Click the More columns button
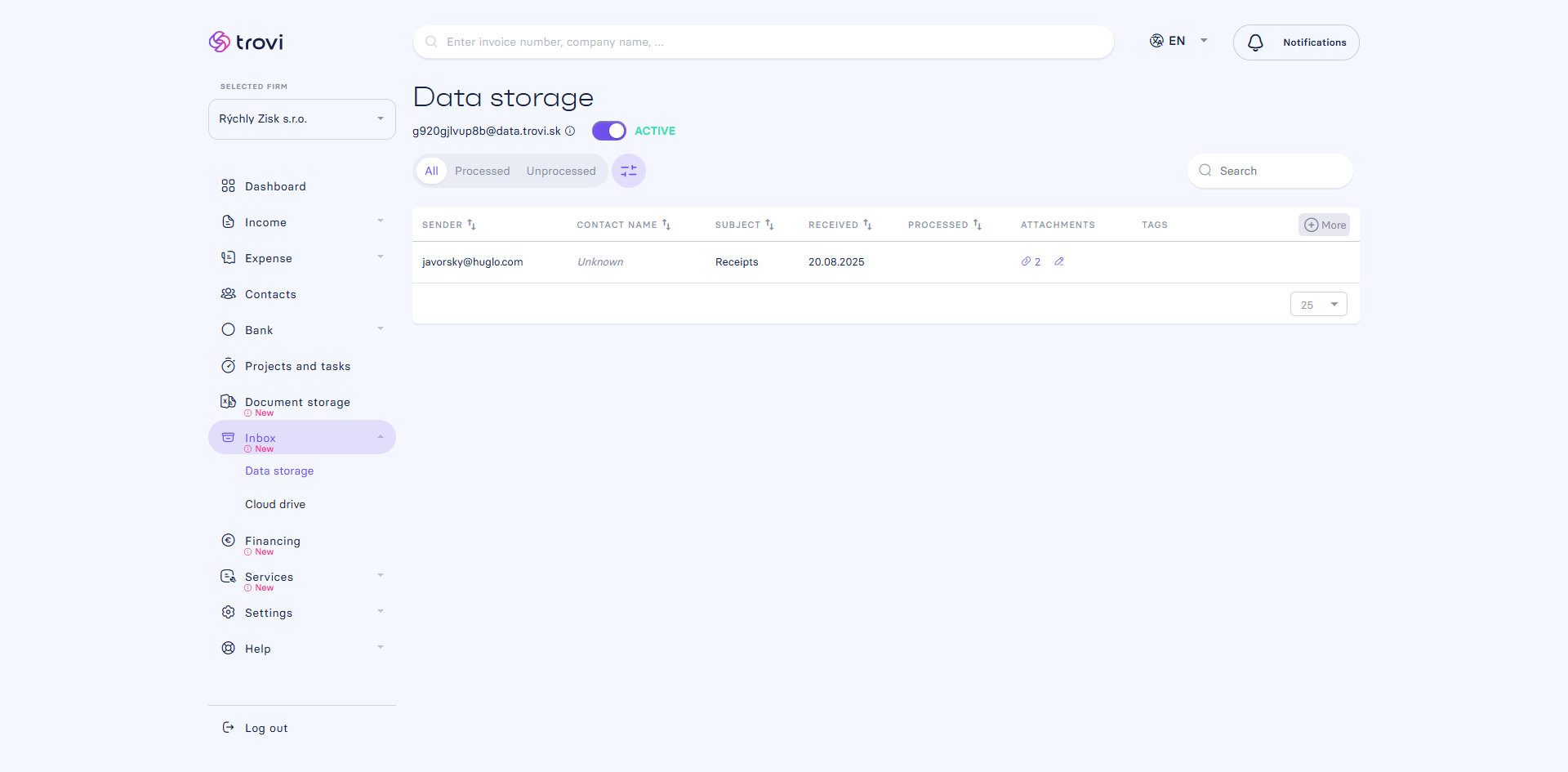This screenshot has height=772, width=1568. tap(1325, 225)
